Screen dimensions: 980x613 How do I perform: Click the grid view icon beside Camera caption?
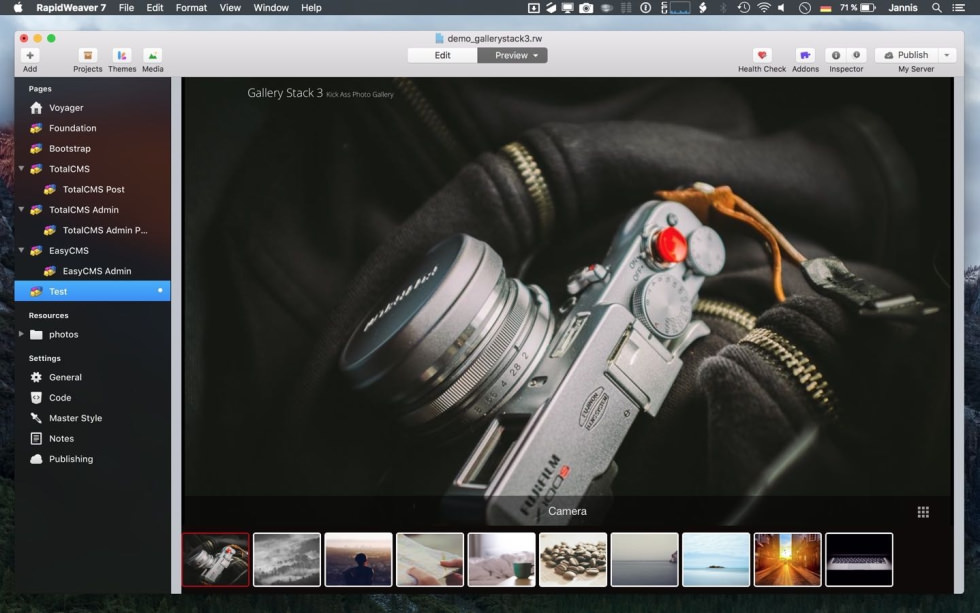coord(923,512)
